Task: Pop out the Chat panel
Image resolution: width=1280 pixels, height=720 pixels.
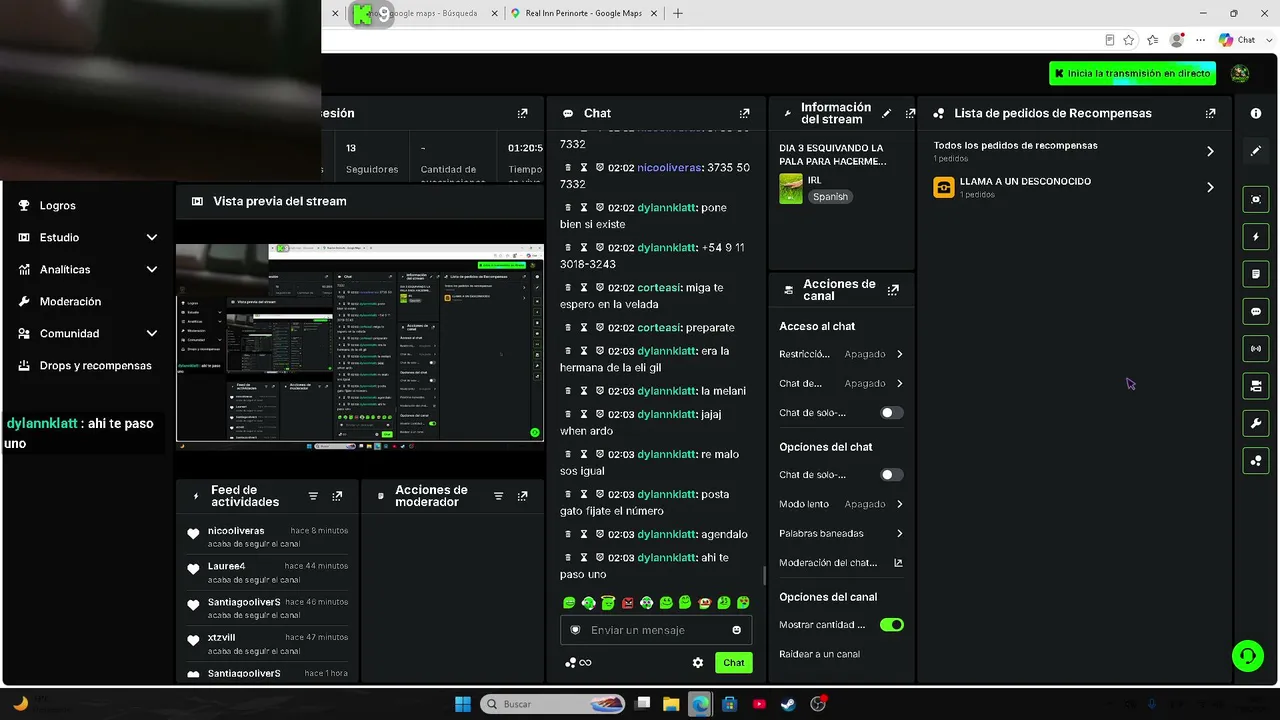Action: pyautogui.click(x=744, y=113)
